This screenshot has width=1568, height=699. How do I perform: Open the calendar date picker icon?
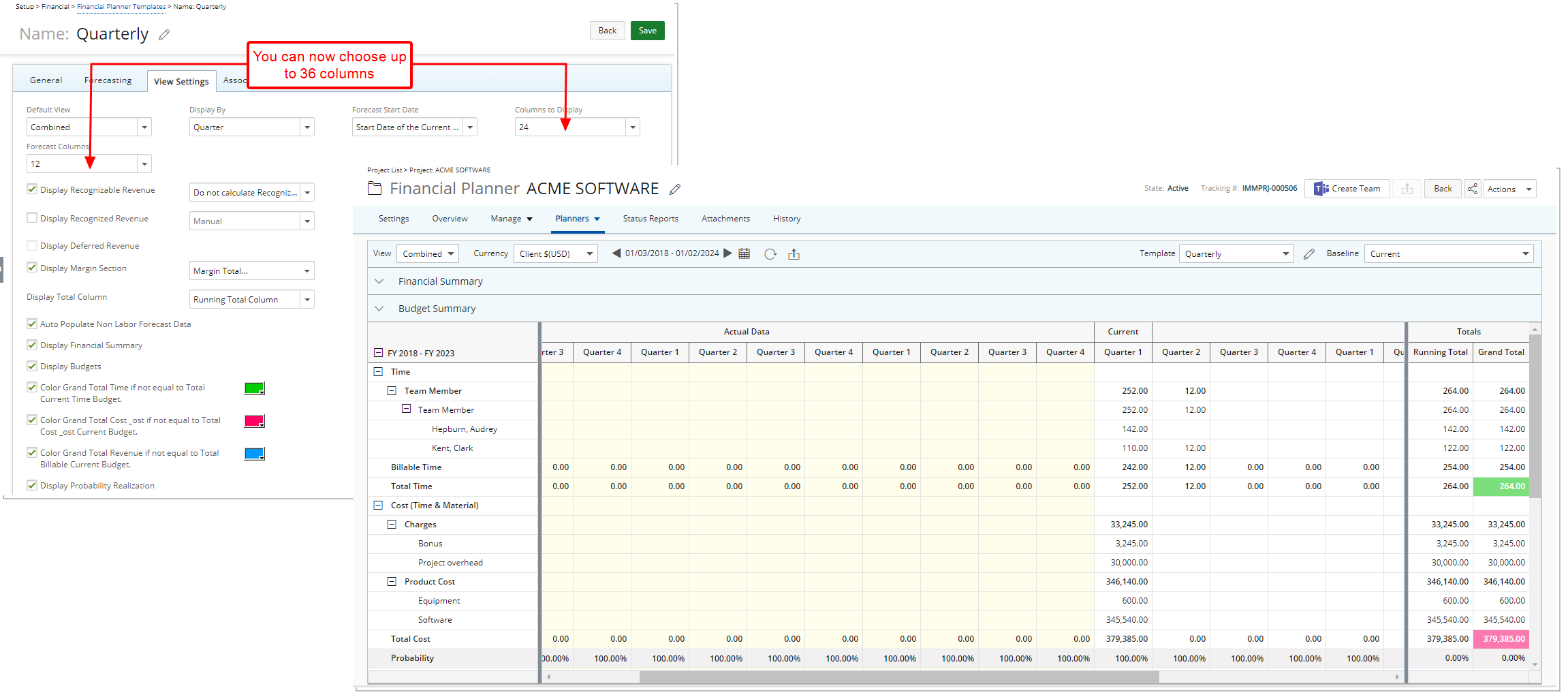[744, 253]
